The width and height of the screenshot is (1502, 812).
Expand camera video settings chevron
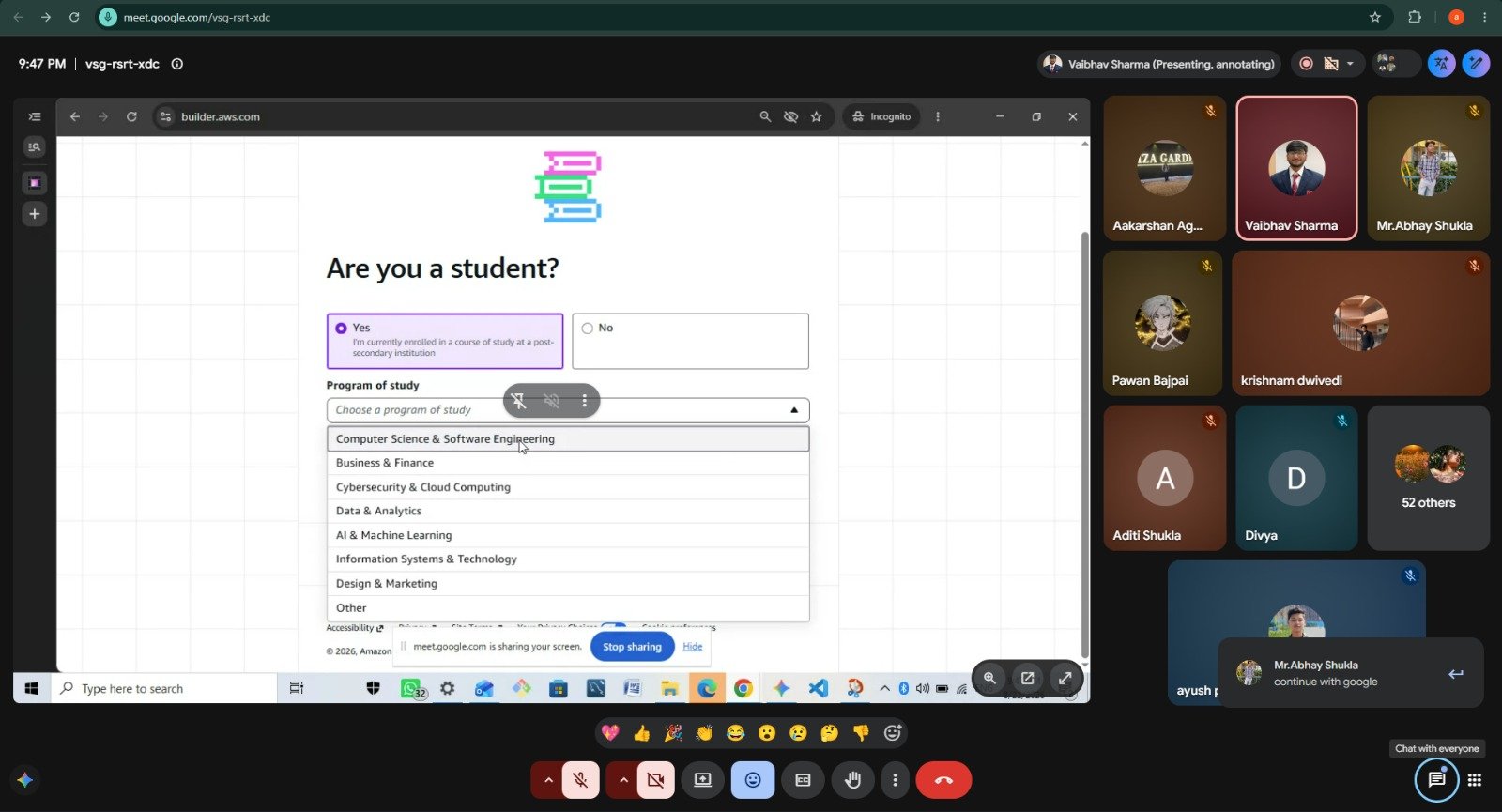[x=623, y=780]
